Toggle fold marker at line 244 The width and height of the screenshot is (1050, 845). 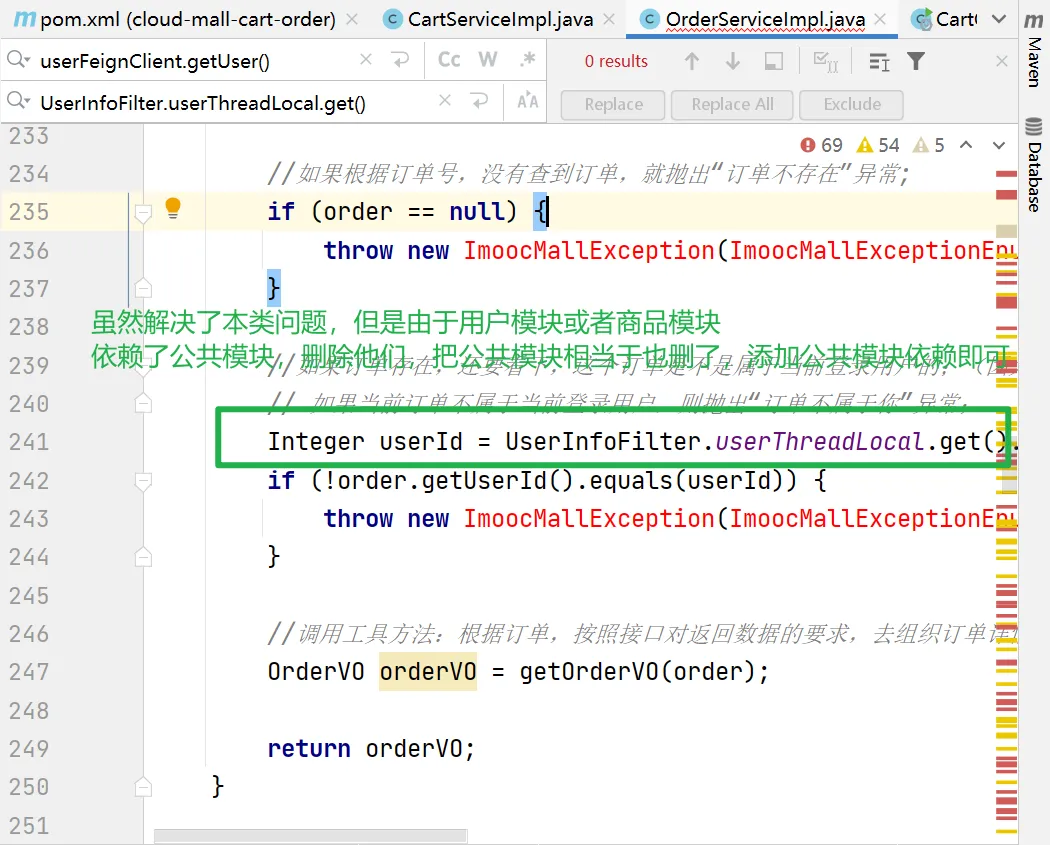click(143, 556)
